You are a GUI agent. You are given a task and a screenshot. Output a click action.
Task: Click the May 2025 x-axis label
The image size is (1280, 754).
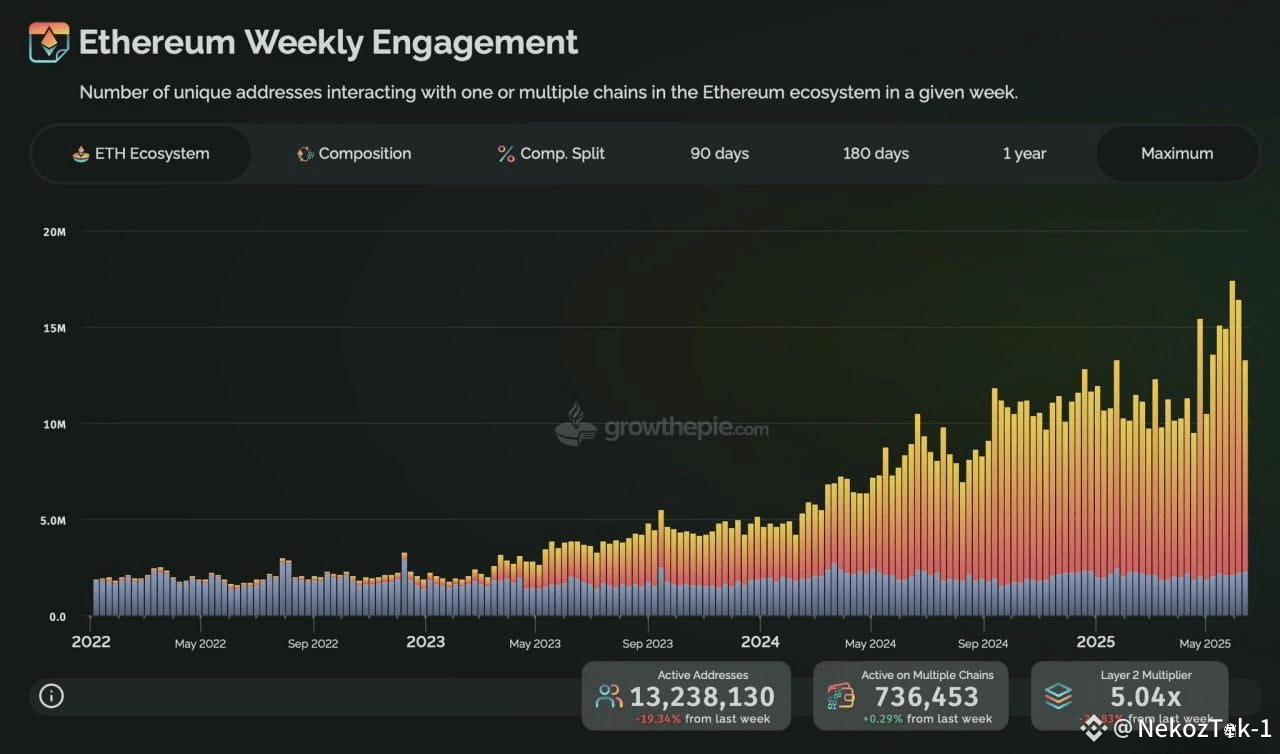[x=1205, y=644]
